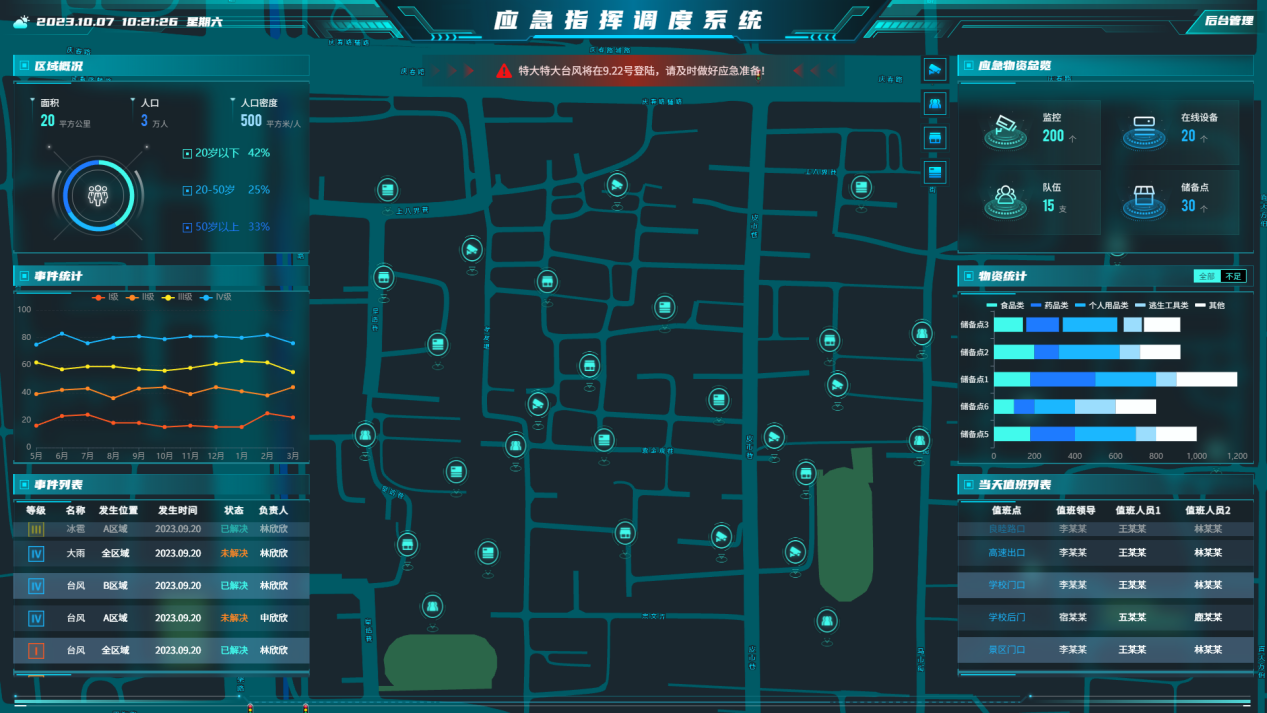Select the orange level I typhoon event row
Viewport: 1267px width, 713px height.
(x=160, y=650)
